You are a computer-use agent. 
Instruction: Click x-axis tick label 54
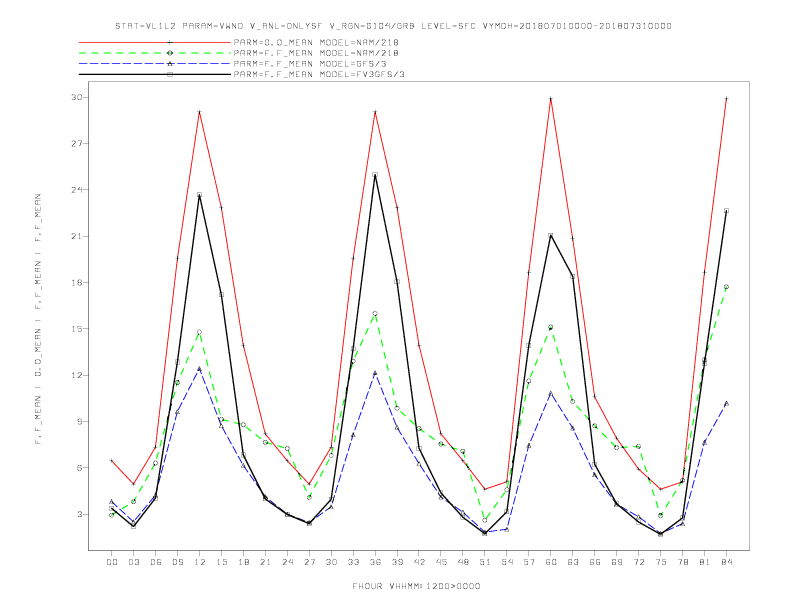click(x=507, y=562)
